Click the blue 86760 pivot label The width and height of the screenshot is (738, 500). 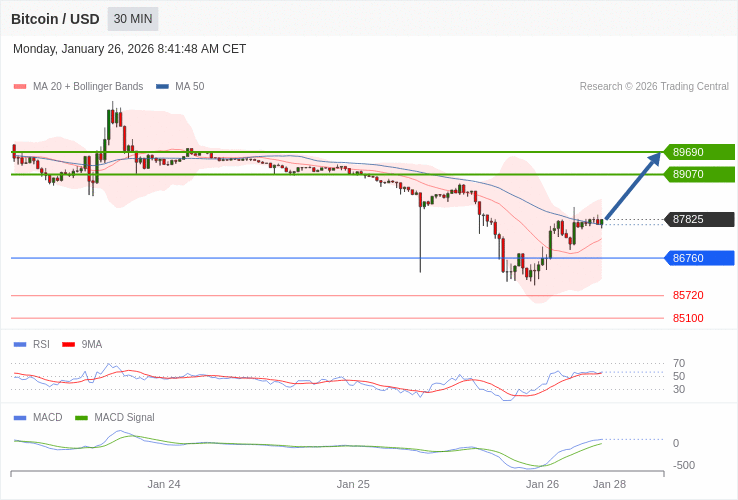pyautogui.click(x=699, y=258)
